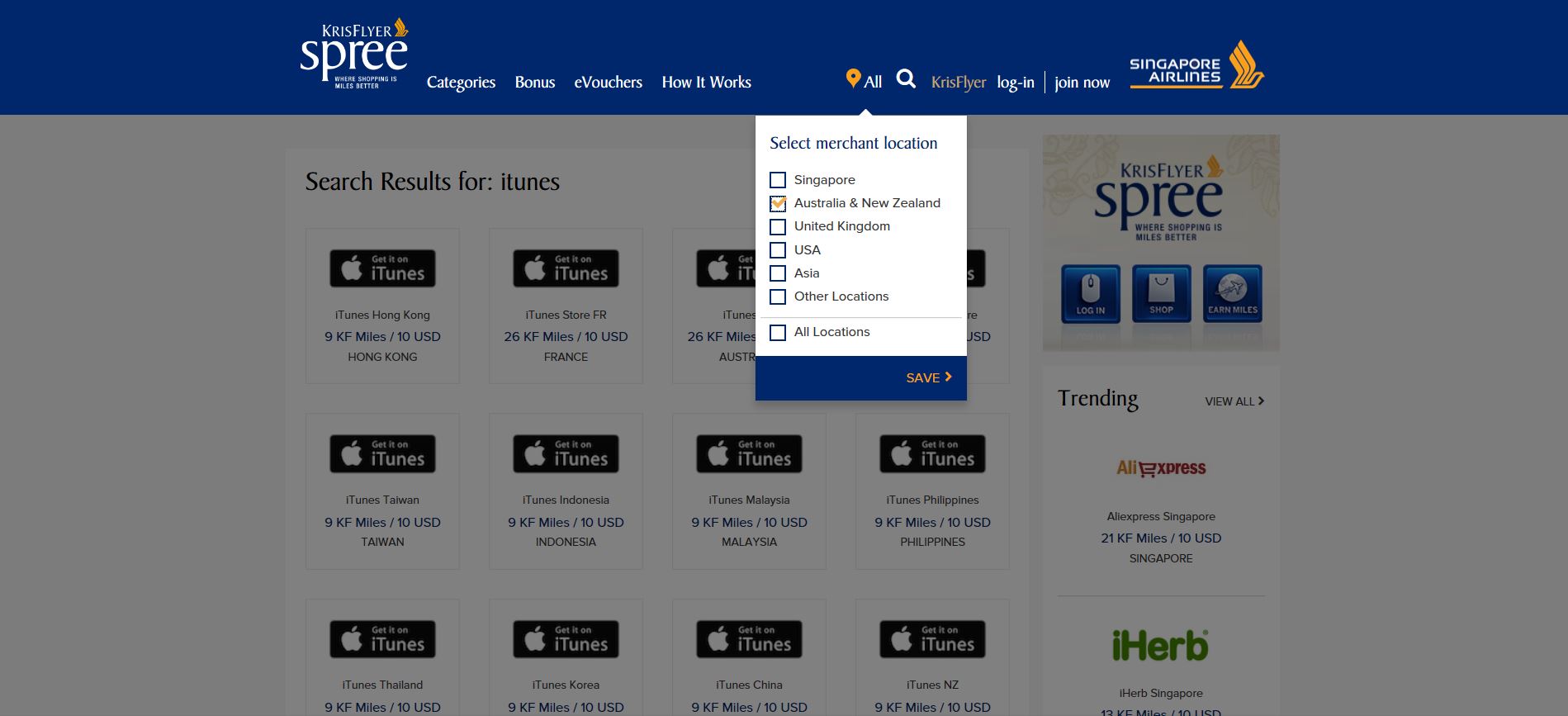The height and width of the screenshot is (716, 1568).
Task: Click the INDONESIA country label
Action: pos(566,542)
